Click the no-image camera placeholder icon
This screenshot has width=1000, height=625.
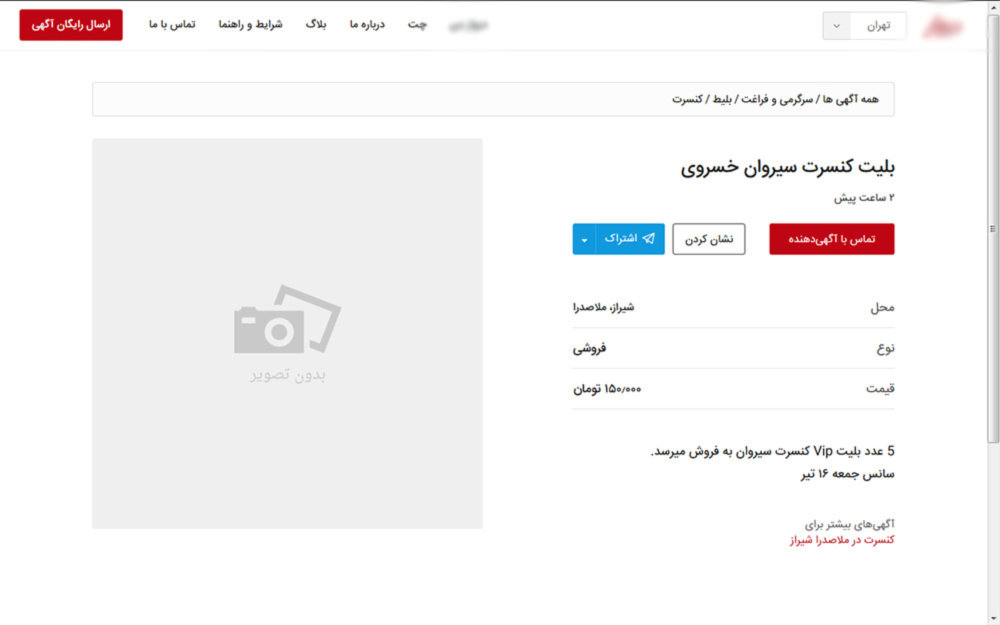[x=288, y=319]
